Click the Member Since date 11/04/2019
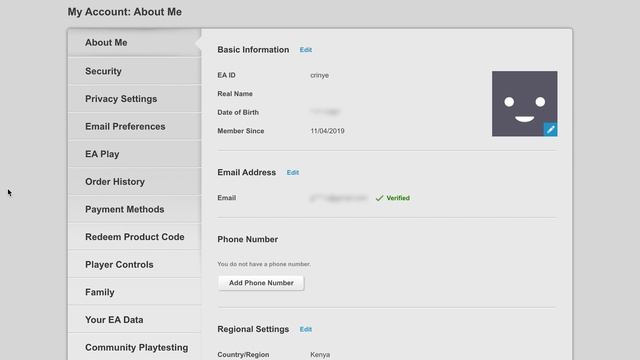 click(x=327, y=131)
